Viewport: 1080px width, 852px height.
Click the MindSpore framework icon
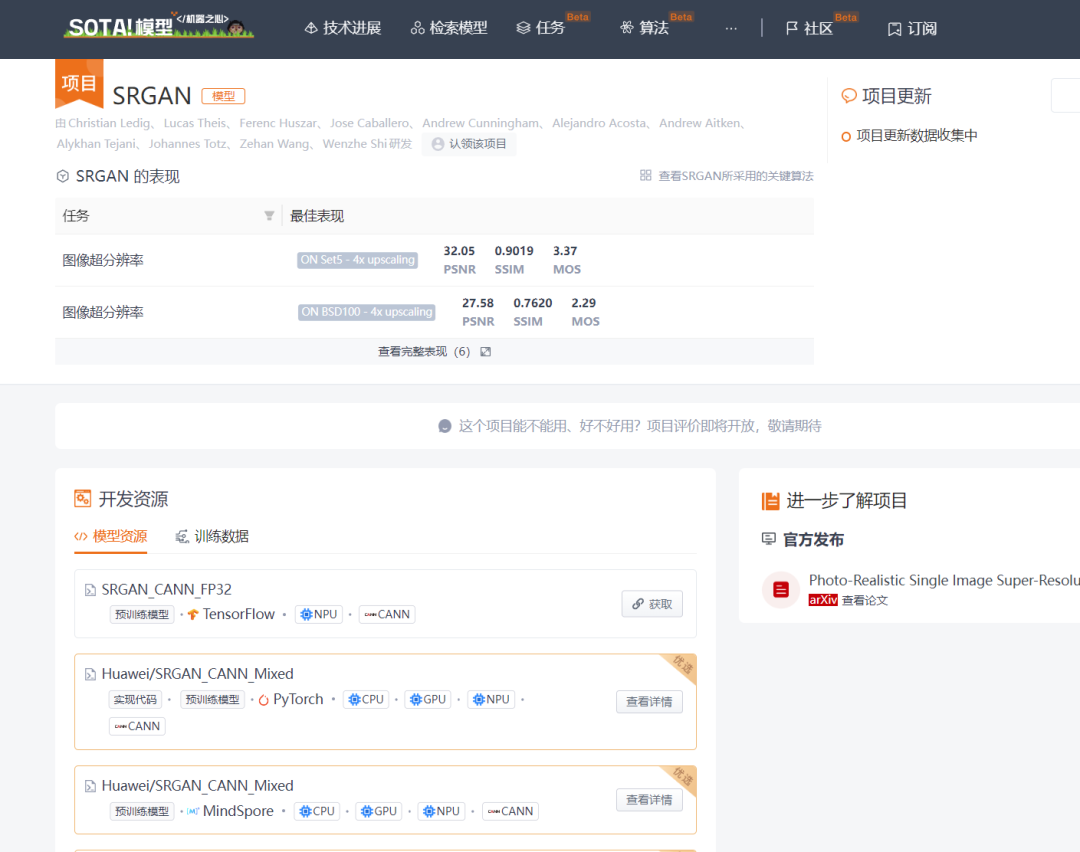[194, 811]
